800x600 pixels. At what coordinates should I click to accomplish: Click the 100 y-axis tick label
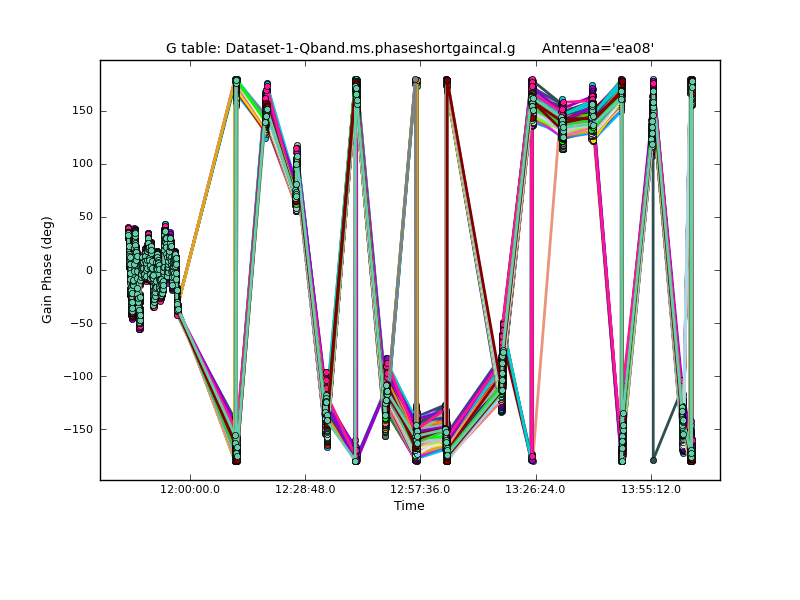(x=83, y=164)
